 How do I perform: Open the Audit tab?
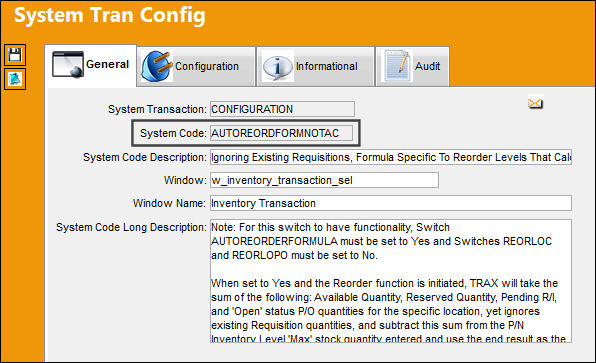[x=413, y=67]
